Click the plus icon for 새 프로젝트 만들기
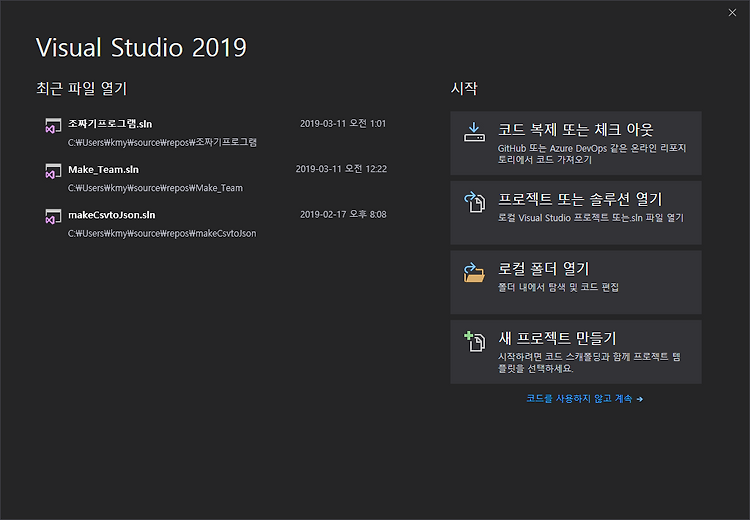This screenshot has width=750, height=520. (x=474, y=341)
